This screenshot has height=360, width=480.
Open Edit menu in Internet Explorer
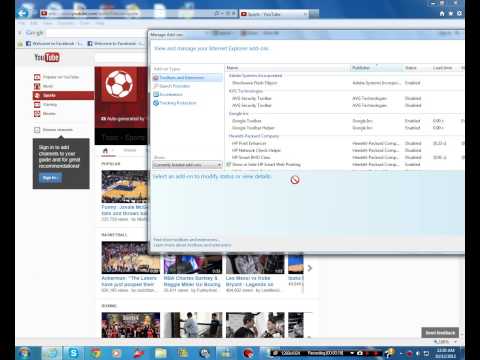(x=34, y=23)
